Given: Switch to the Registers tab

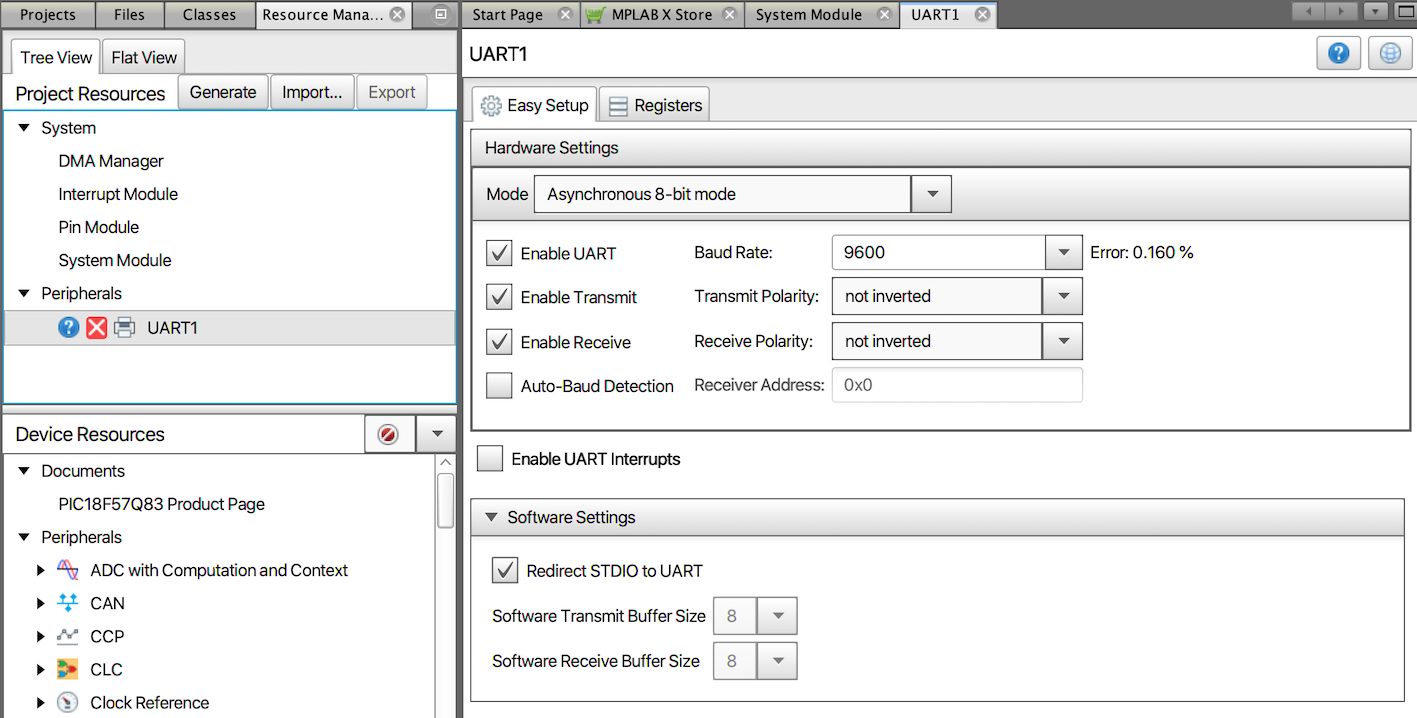Looking at the screenshot, I should pos(655,105).
